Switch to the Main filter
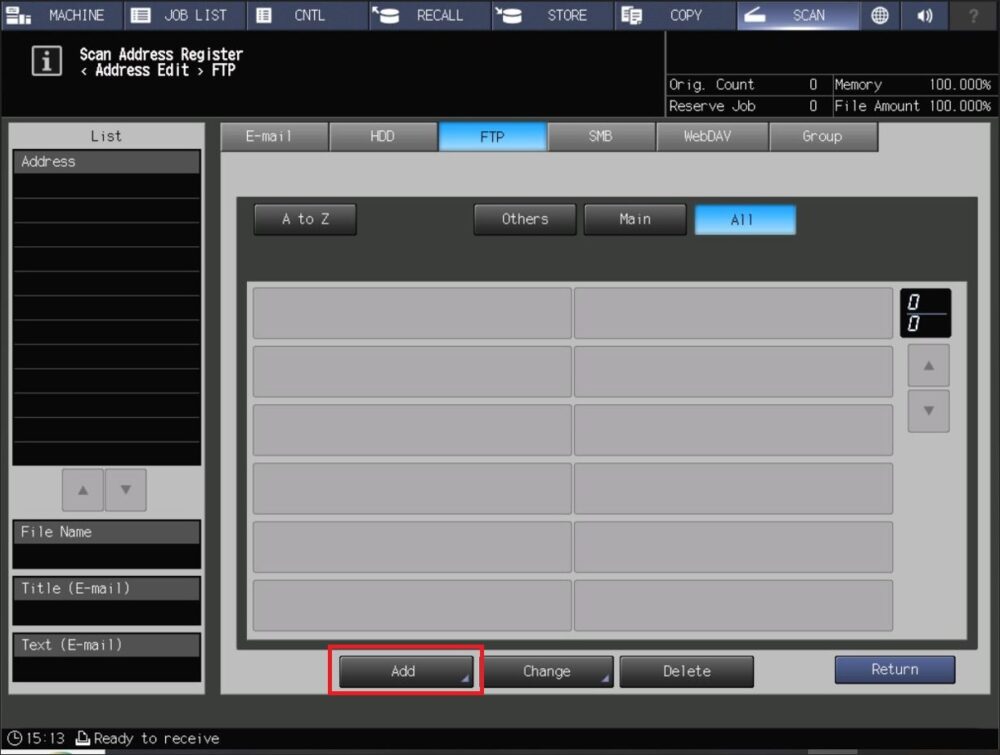Image resolution: width=1000 pixels, height=755 pixels. [635, 219]
